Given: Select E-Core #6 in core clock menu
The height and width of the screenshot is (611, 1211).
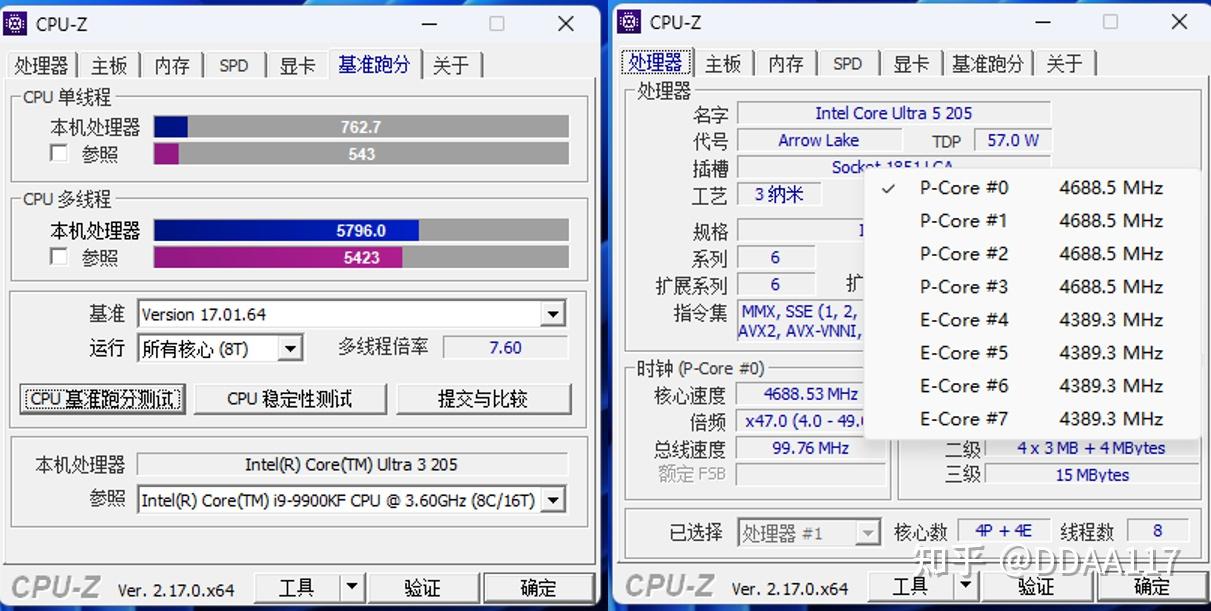Looking at the screenshot, I should click(x=1032, y=386).
